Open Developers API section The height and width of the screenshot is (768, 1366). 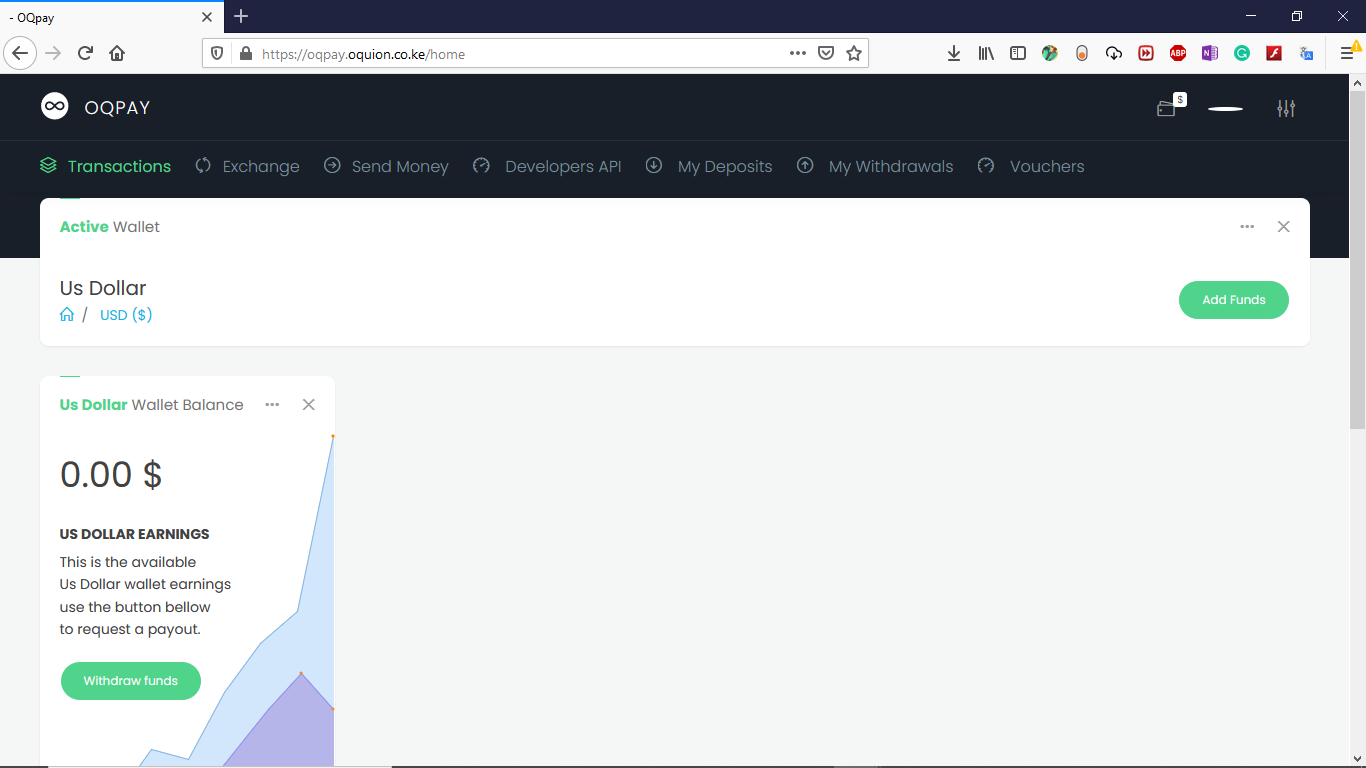pyautogui.click(x=547, y=166)
